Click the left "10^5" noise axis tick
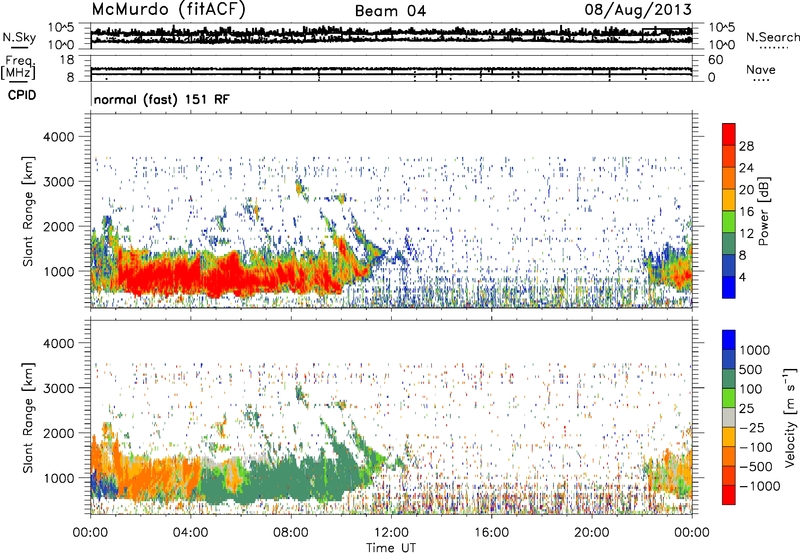This screenshot has height=554, width=800. (x=61, y=27)
